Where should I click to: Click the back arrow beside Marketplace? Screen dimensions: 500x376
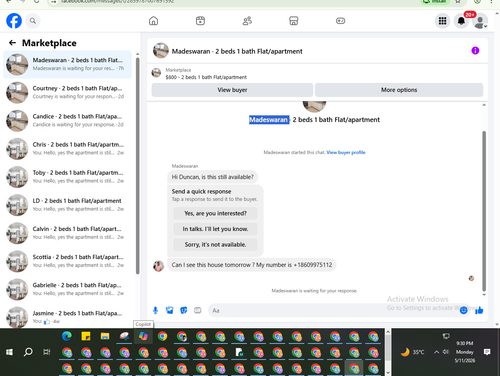(12, 43)
